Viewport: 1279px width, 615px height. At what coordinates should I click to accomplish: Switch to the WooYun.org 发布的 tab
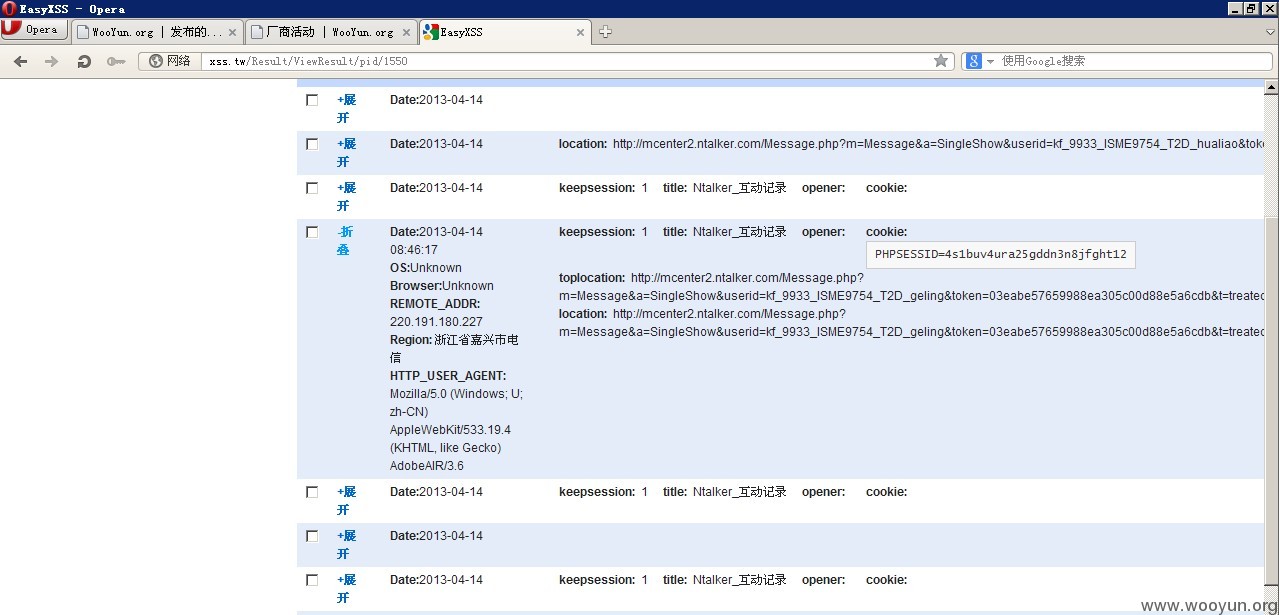[158, 32]
